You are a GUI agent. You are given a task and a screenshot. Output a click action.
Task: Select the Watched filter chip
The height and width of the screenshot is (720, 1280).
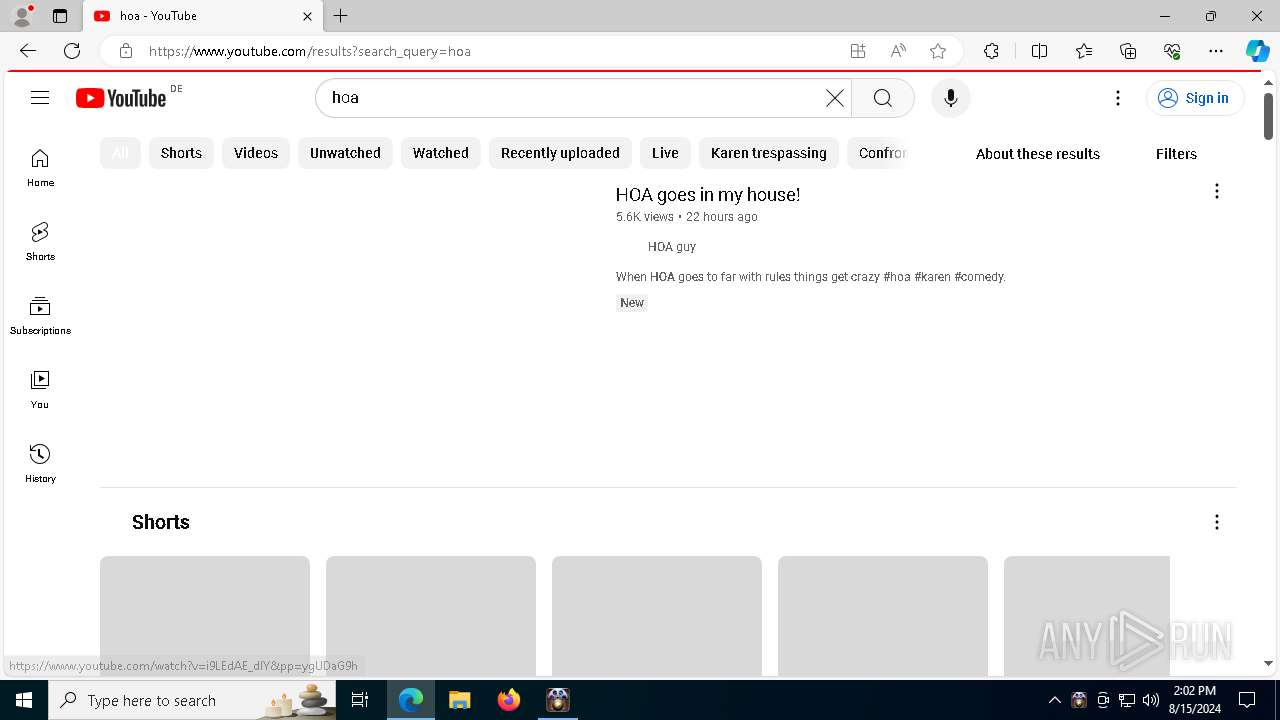[x=441, y=153]
